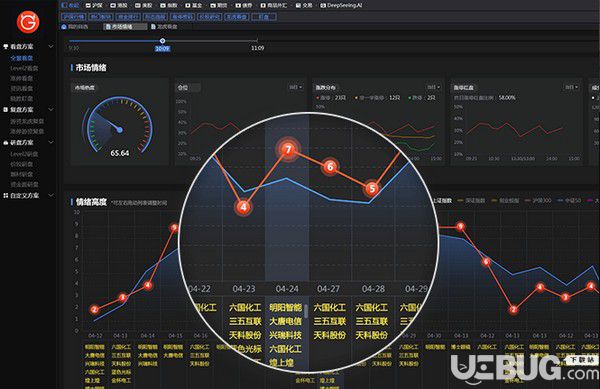Screen dimensions: 600x389
Task: Toggle the 沪深300 legend series
Action: click(x=538, y=200)
